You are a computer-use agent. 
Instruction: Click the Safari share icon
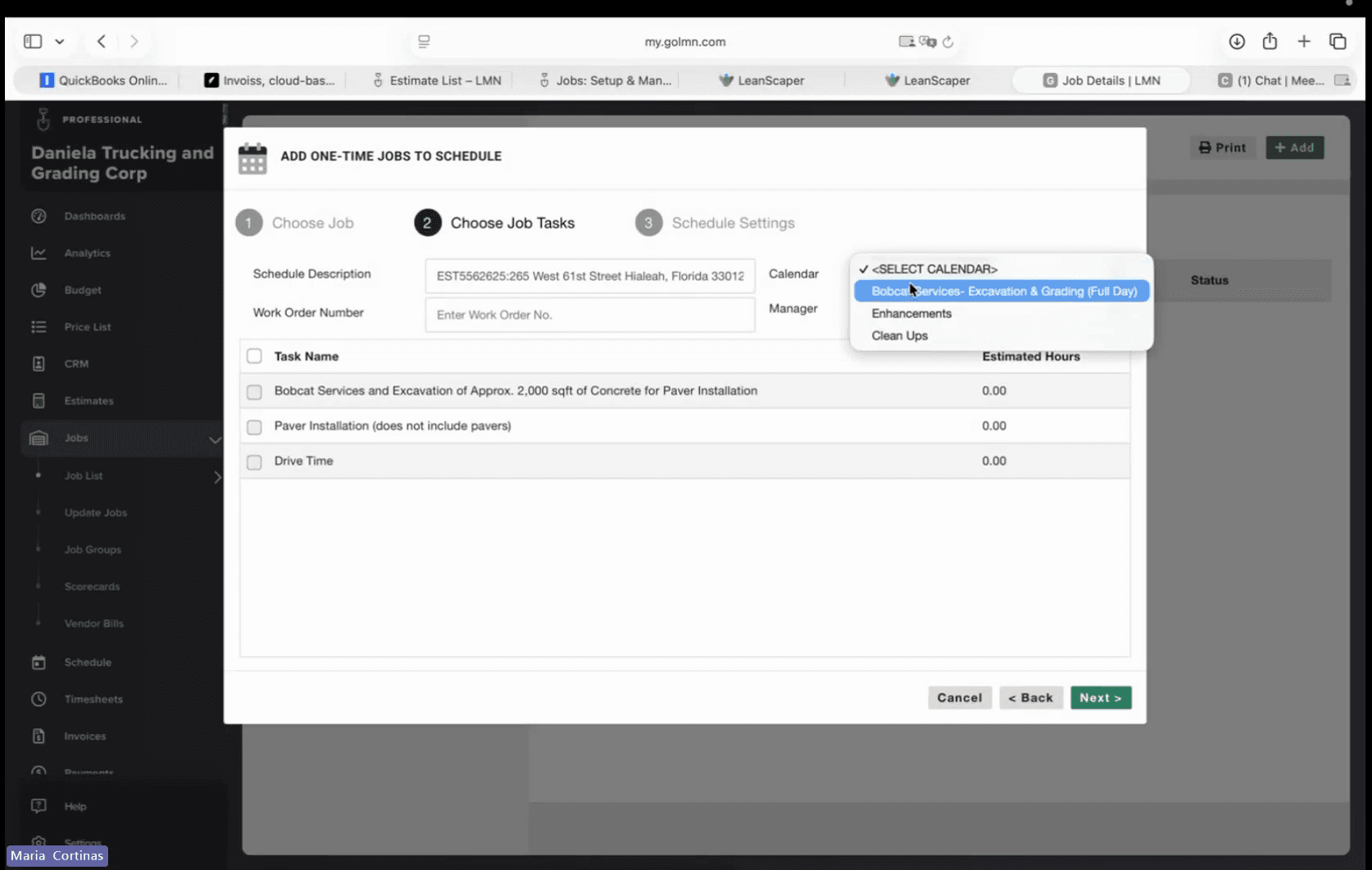click(1270, 41)
